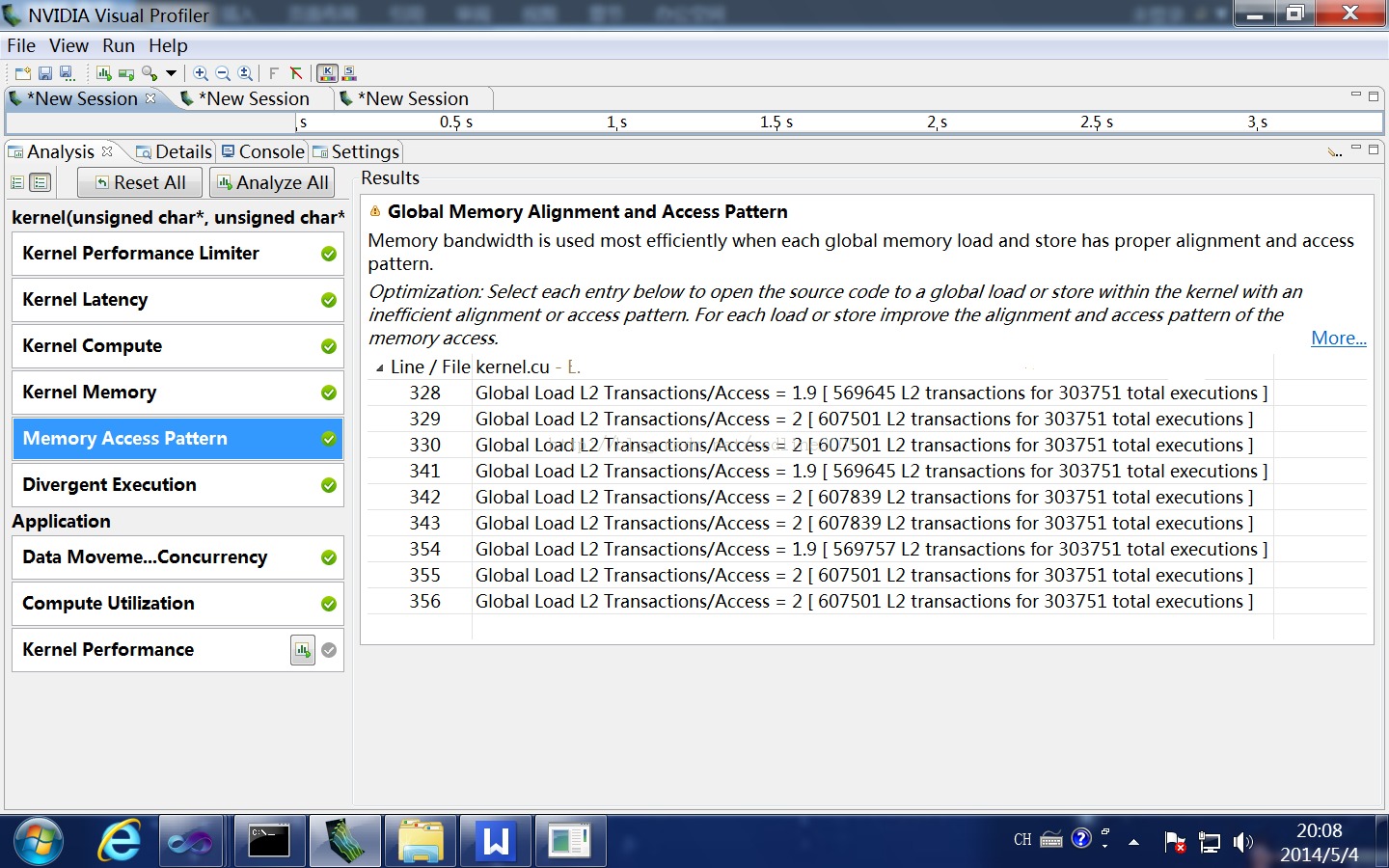The width and height of the screenshot is (1389, 868).
Task: Select result row for line 343
Action: [x=866, y=523]
